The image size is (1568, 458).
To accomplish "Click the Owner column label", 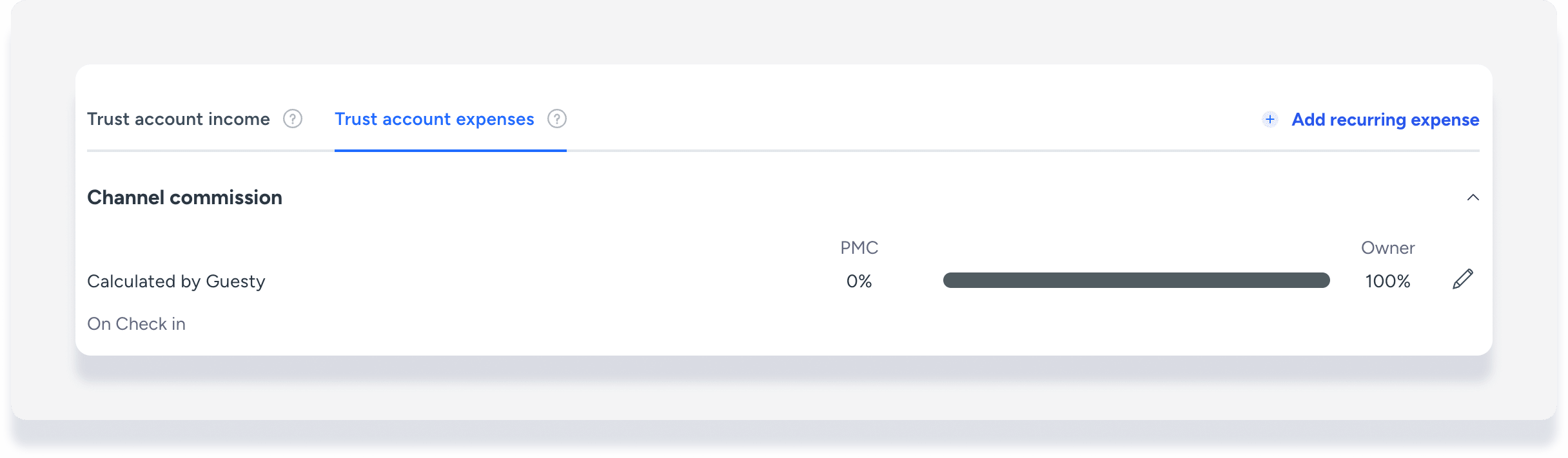I will click(x=1387, y=248).
